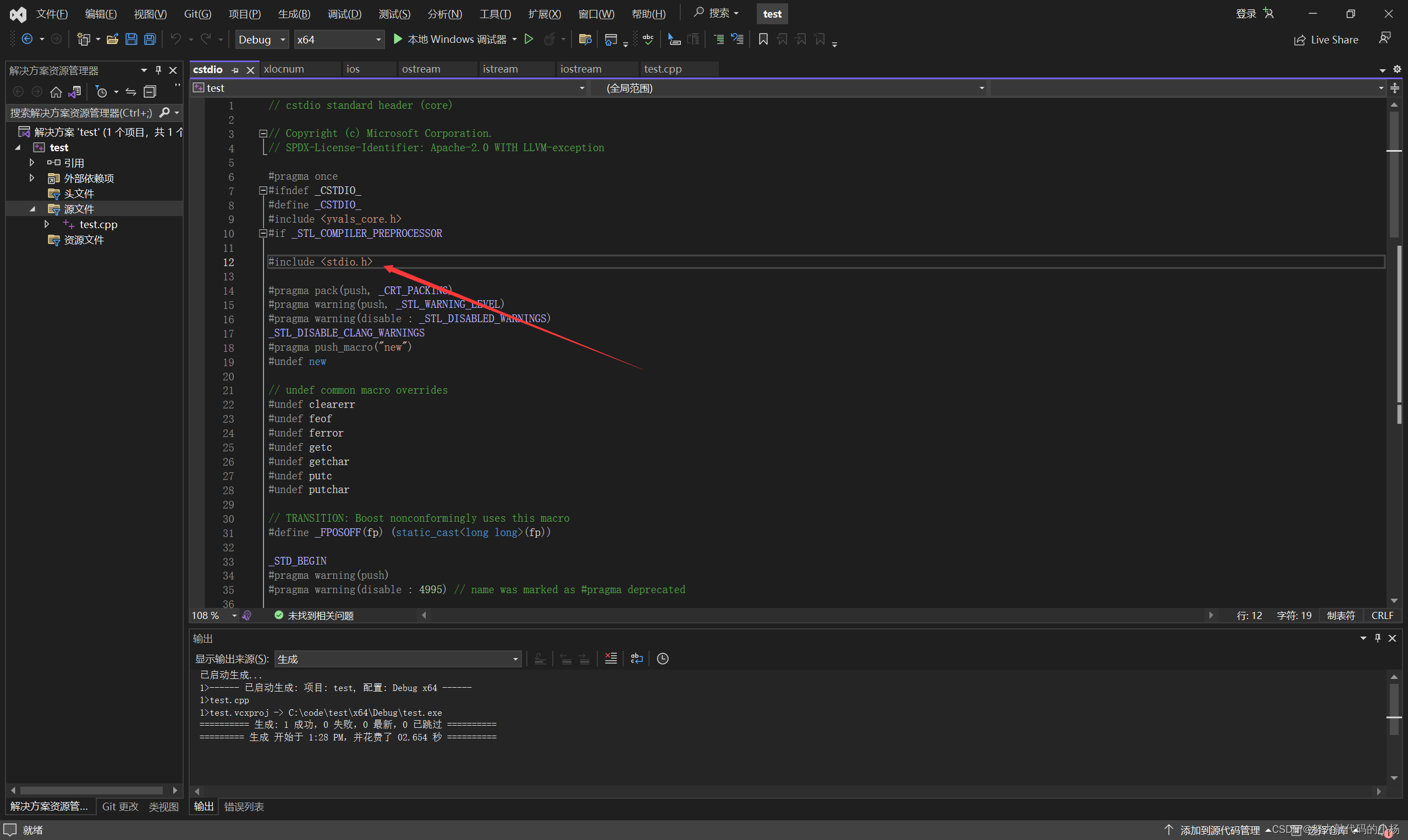Open the Debug configuration dropdown
The height and width of the screenshot is (840, 1408).
pos(262,39)
